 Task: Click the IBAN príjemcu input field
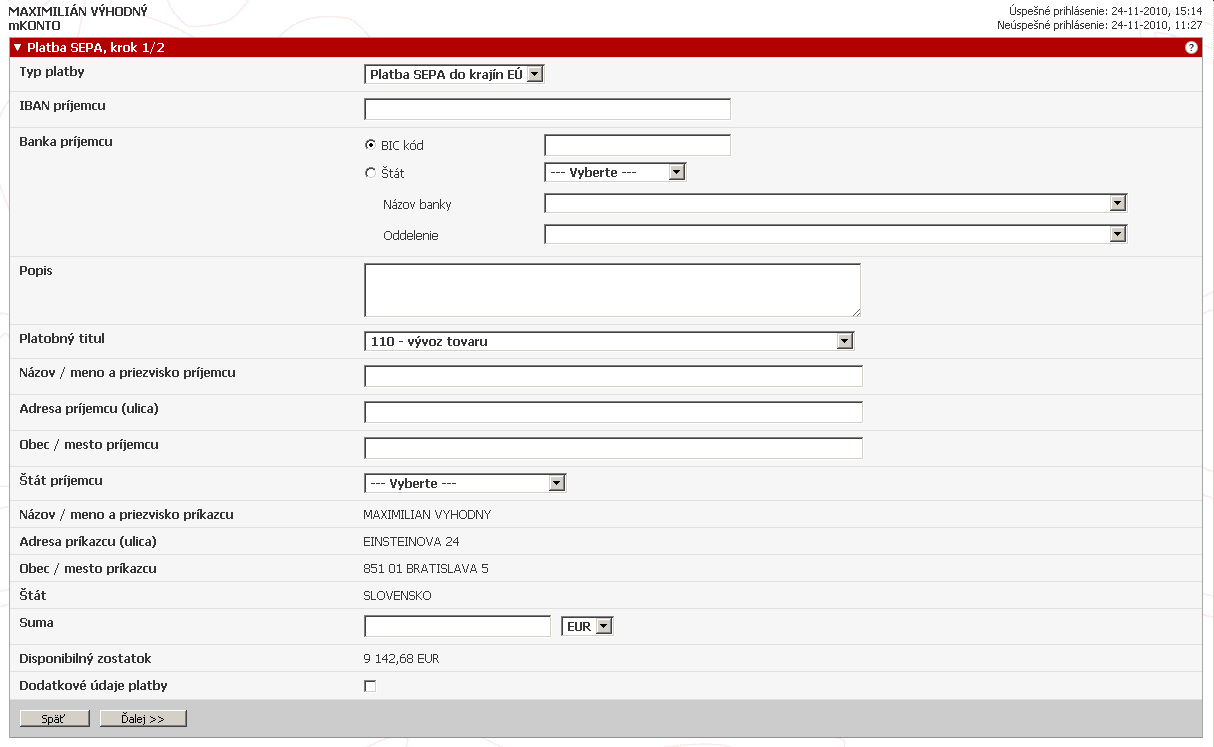547,109
